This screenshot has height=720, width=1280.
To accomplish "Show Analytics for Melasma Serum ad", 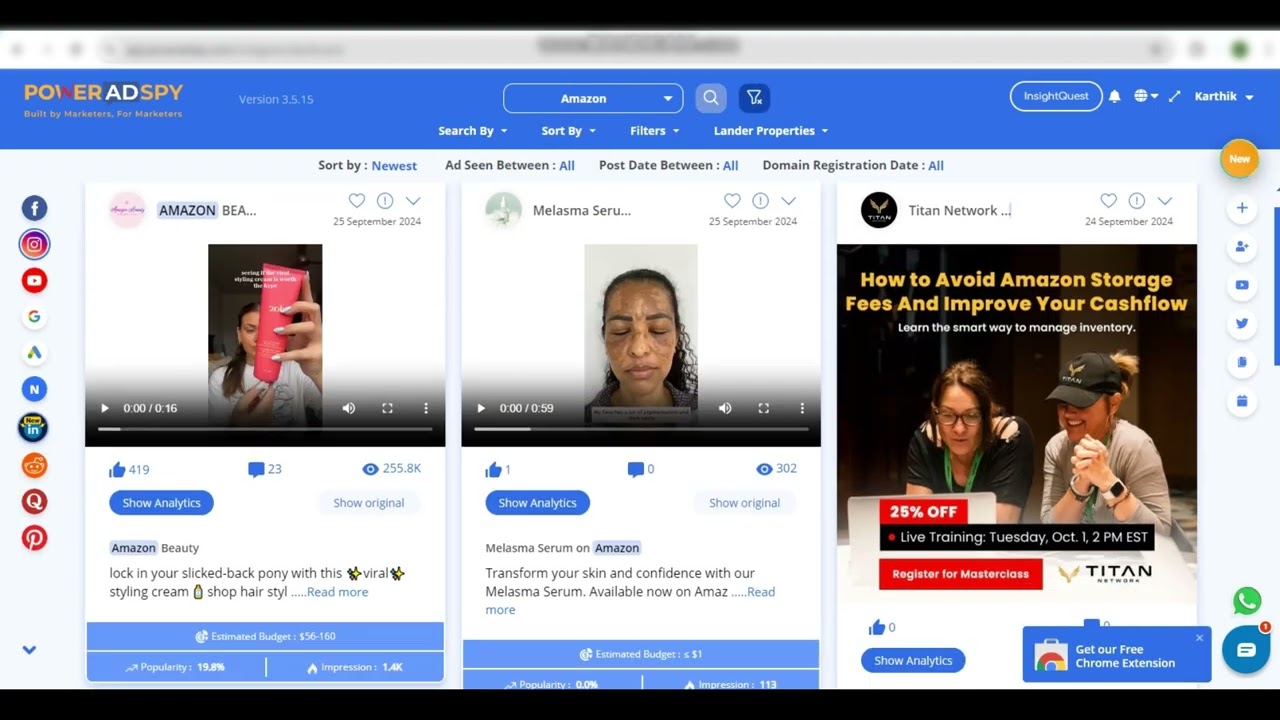I will pos(537,503).
